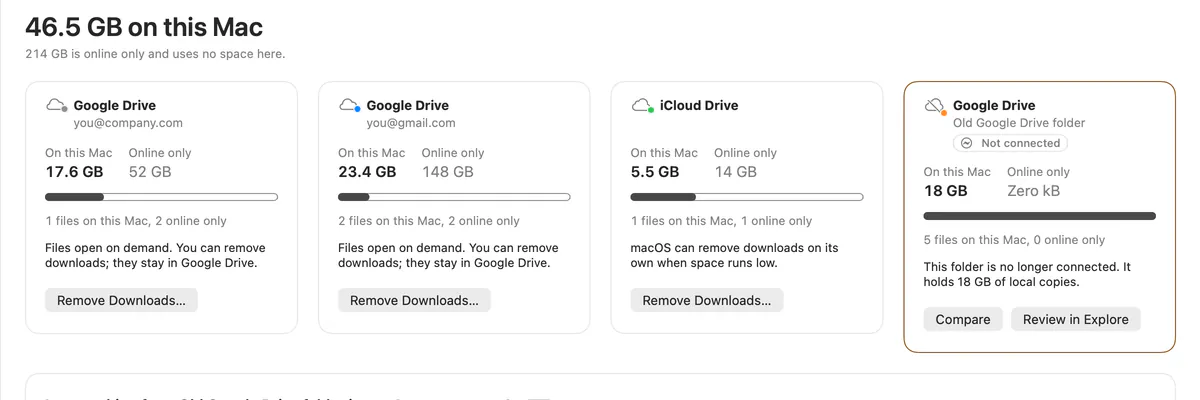Screen dimensions: 1200x400
Task: Select the you@gmail.com Google Drive card title
Action: [x=408, y=105]
